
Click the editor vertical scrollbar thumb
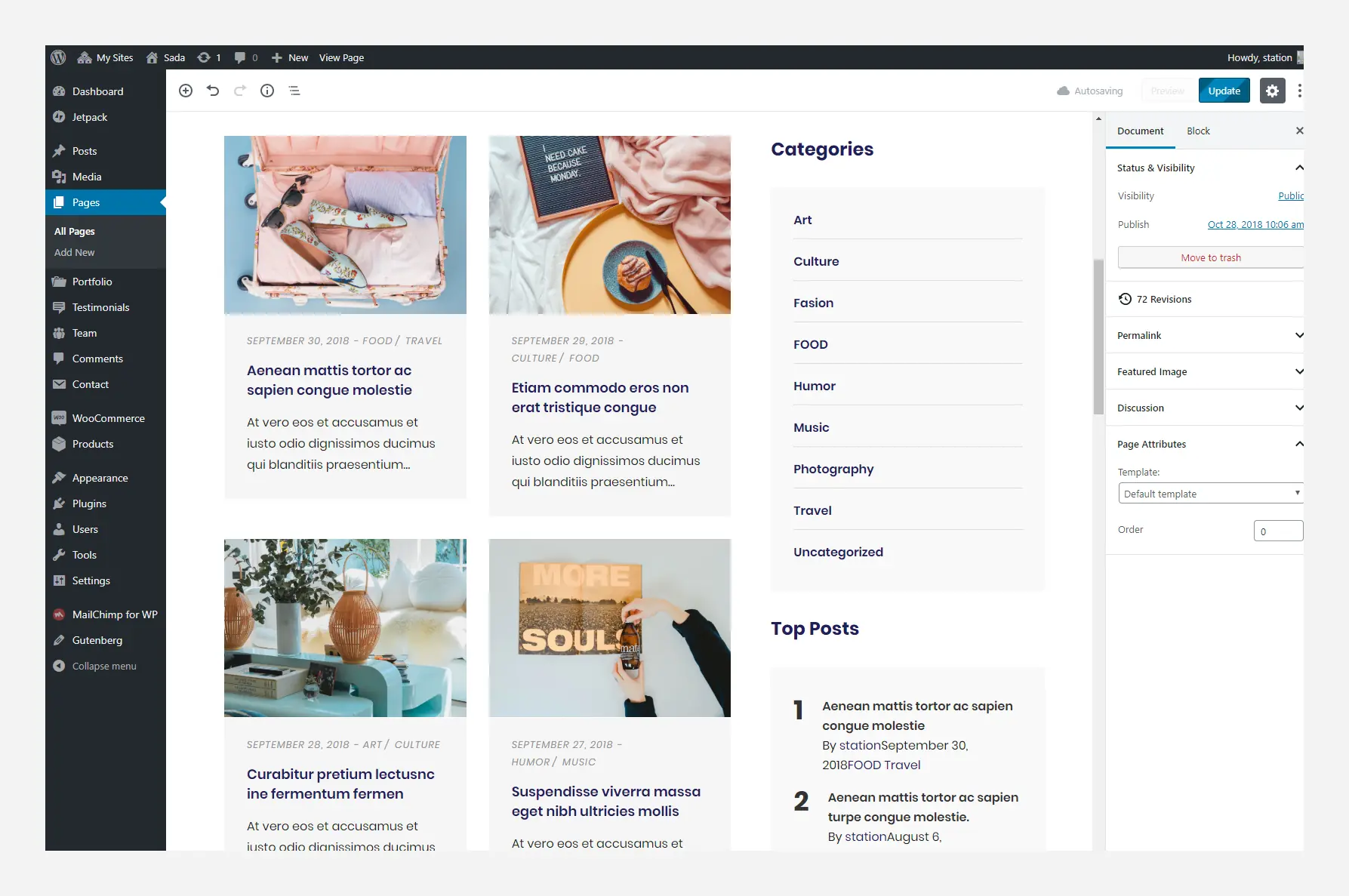coord(1098,336)
